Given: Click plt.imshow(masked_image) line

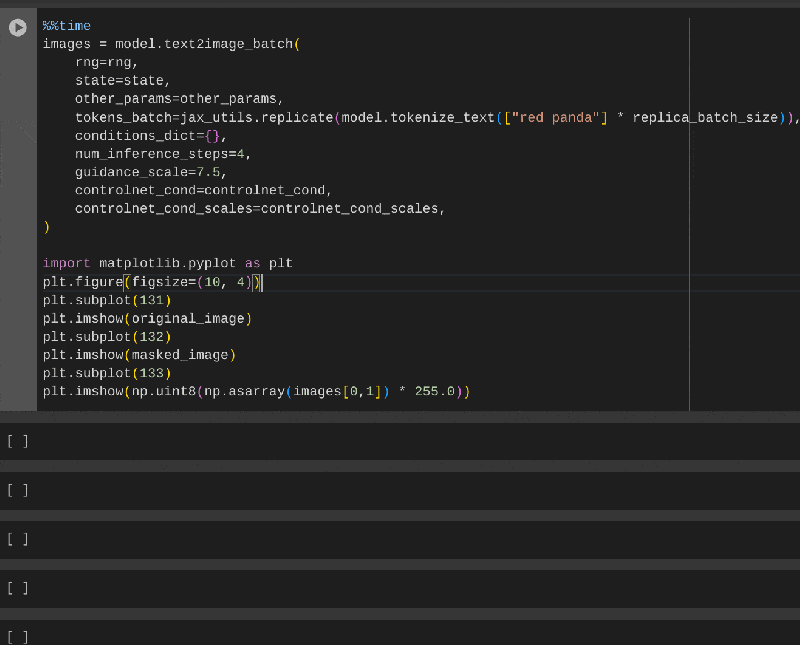Looking at the screenshot, I should [x=139, y=355].
